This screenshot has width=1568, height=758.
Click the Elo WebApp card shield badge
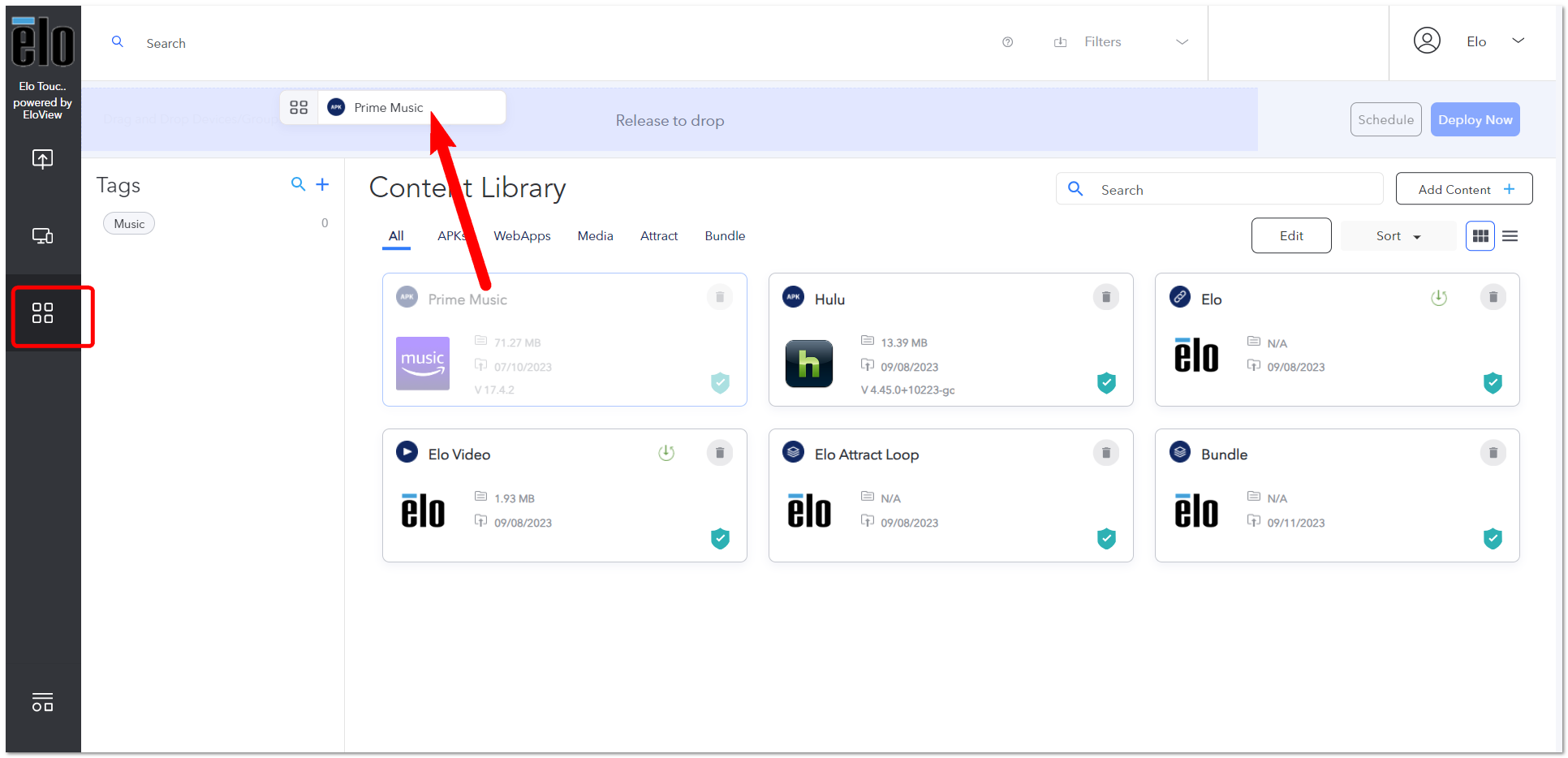(1493, 383)
